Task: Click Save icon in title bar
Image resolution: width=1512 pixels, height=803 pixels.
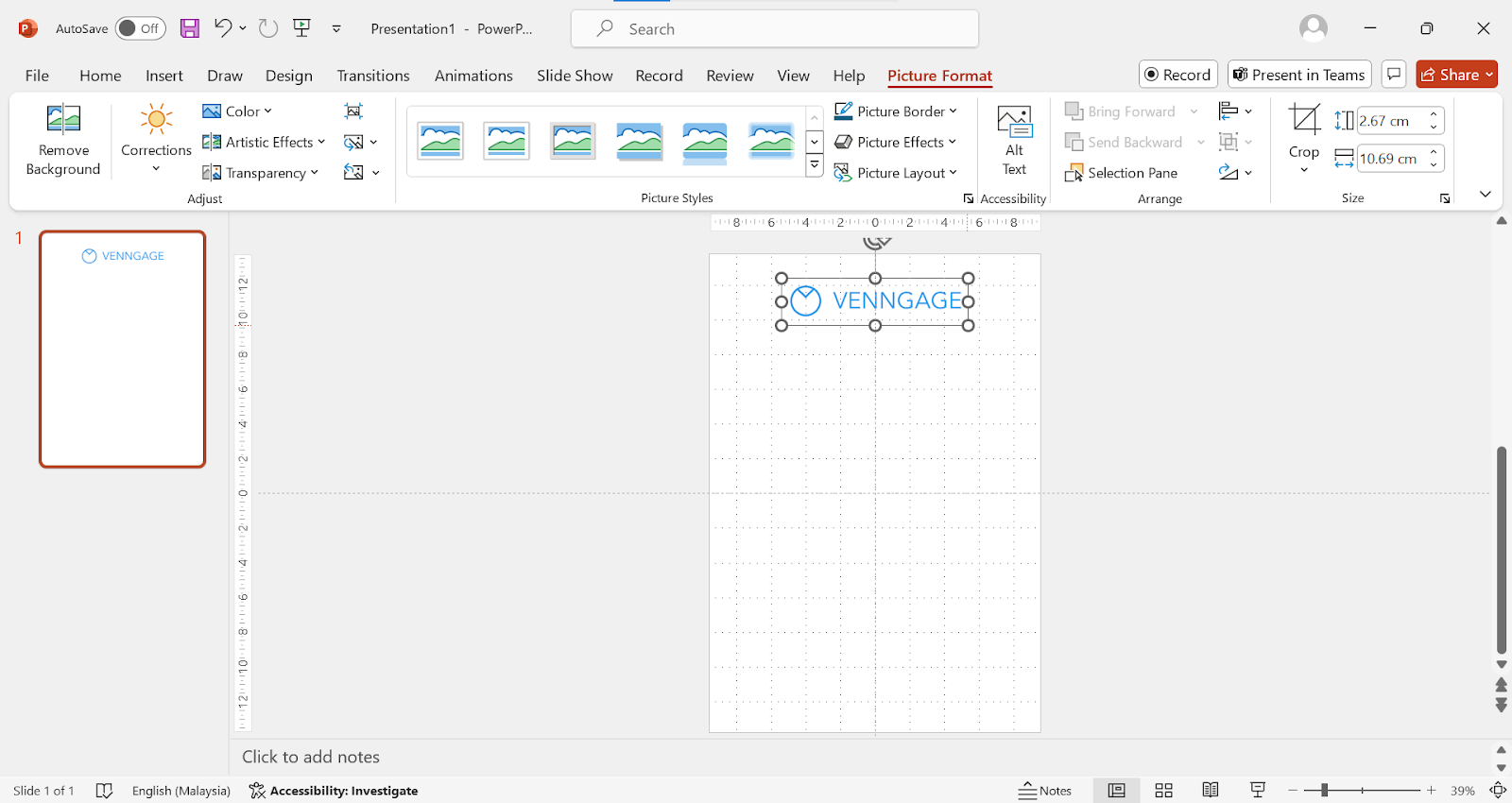Action: click(x=190, y=28)
